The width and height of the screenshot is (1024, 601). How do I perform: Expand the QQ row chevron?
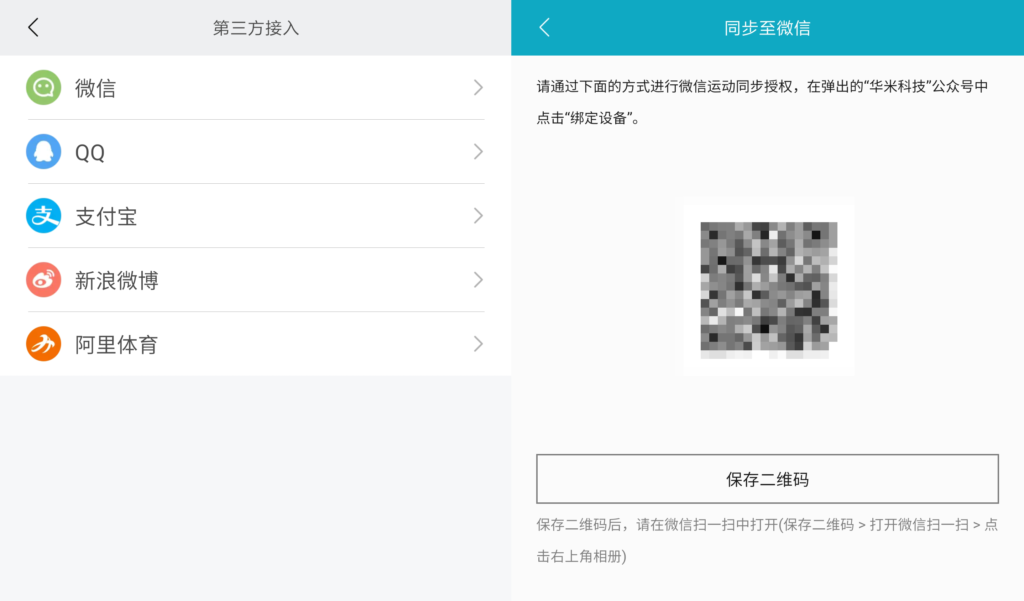[478, 152]
